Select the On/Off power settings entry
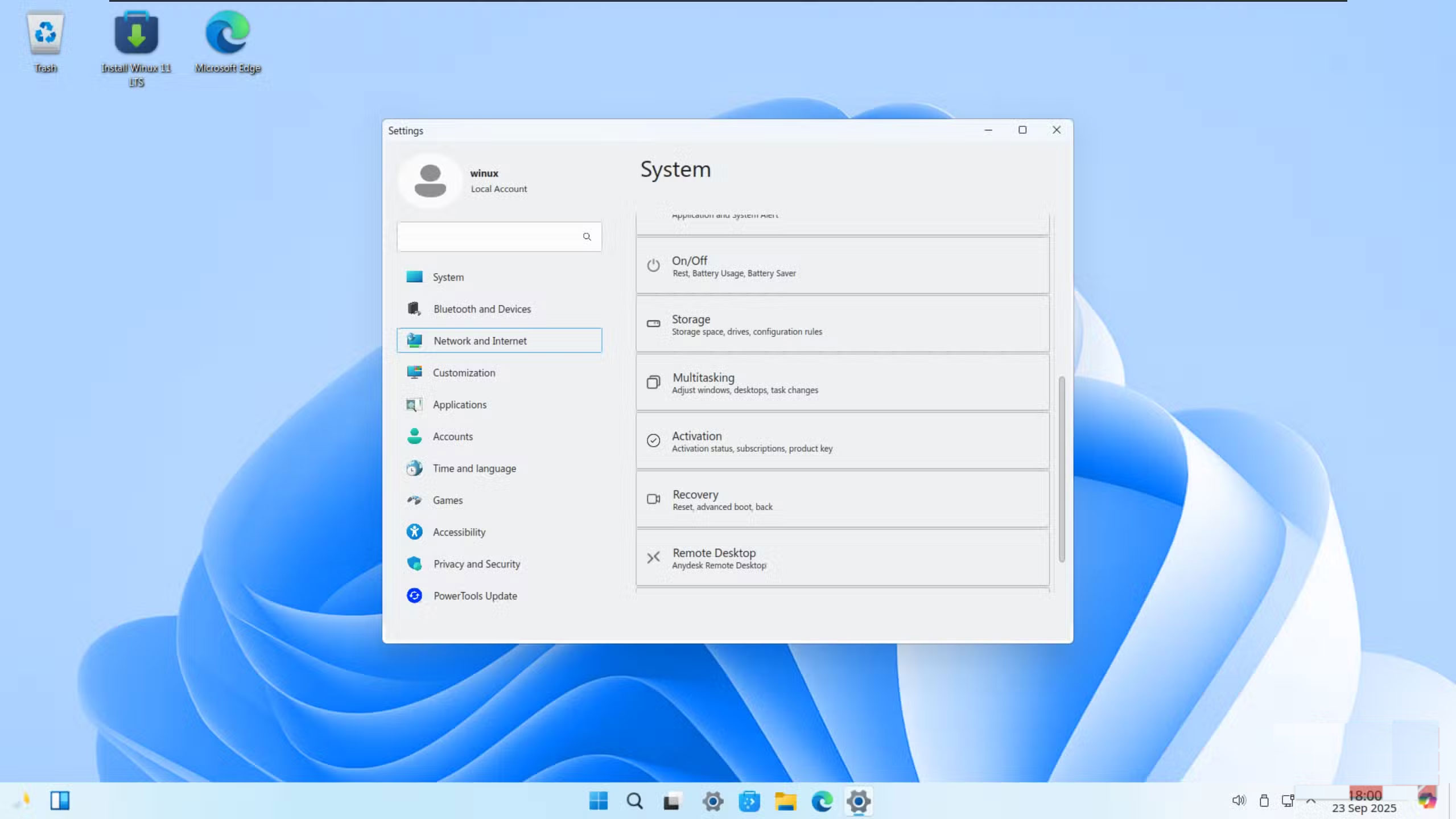This screenshot has height=819, width=1456. point(842,265)
